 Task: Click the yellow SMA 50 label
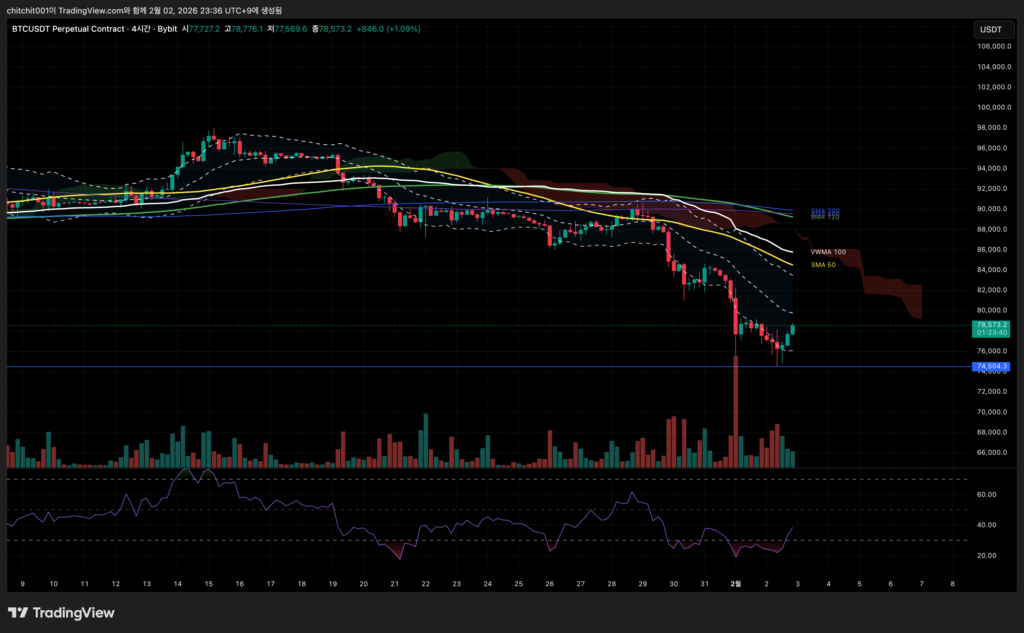pos(822,264)
